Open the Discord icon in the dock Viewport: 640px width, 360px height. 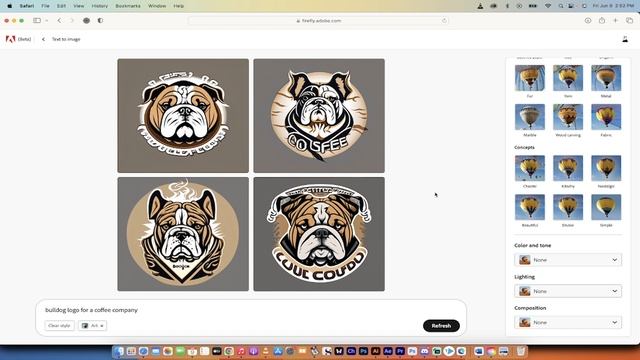[424, 351]
